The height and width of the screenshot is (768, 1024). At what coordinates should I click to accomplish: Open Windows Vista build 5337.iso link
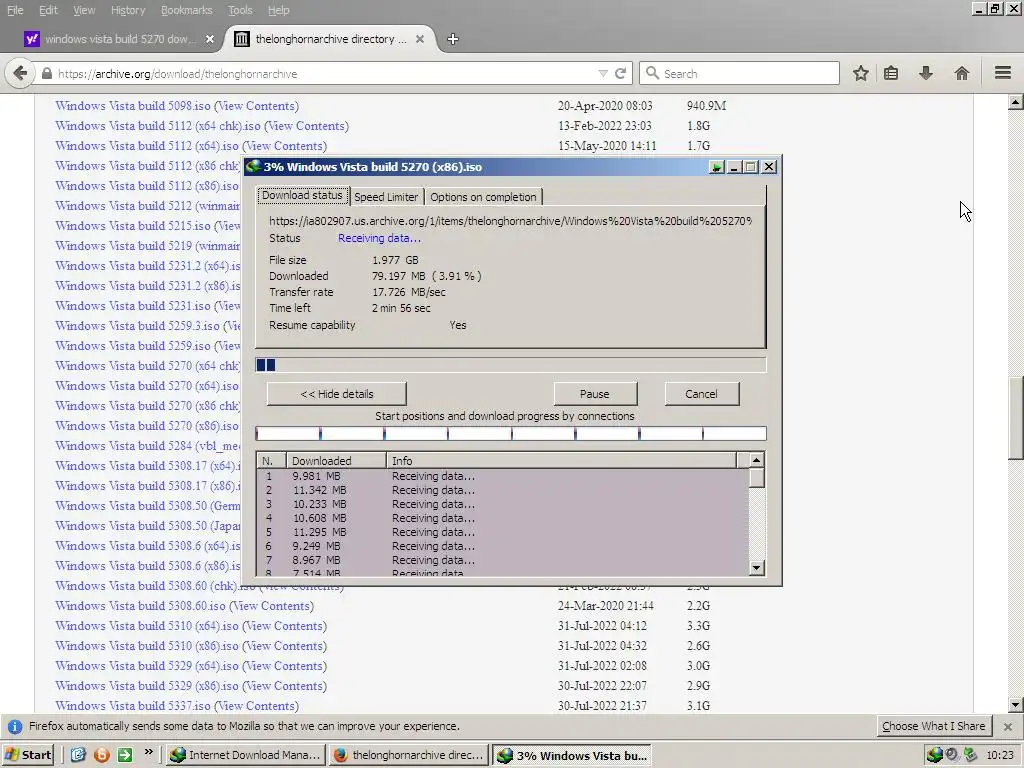coord(133,706)
